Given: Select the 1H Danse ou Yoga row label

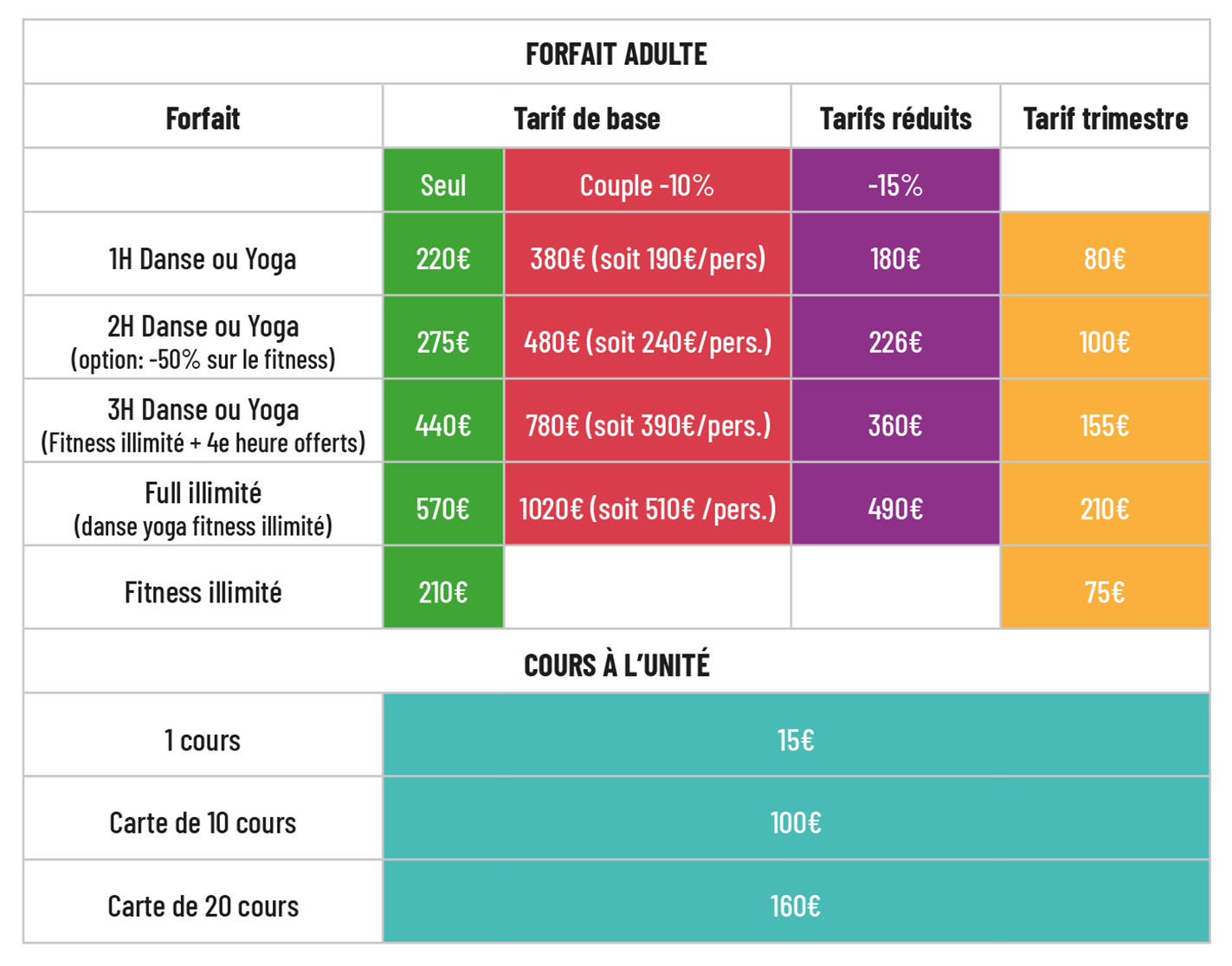Looking at the screenshot, I should 203,259.
